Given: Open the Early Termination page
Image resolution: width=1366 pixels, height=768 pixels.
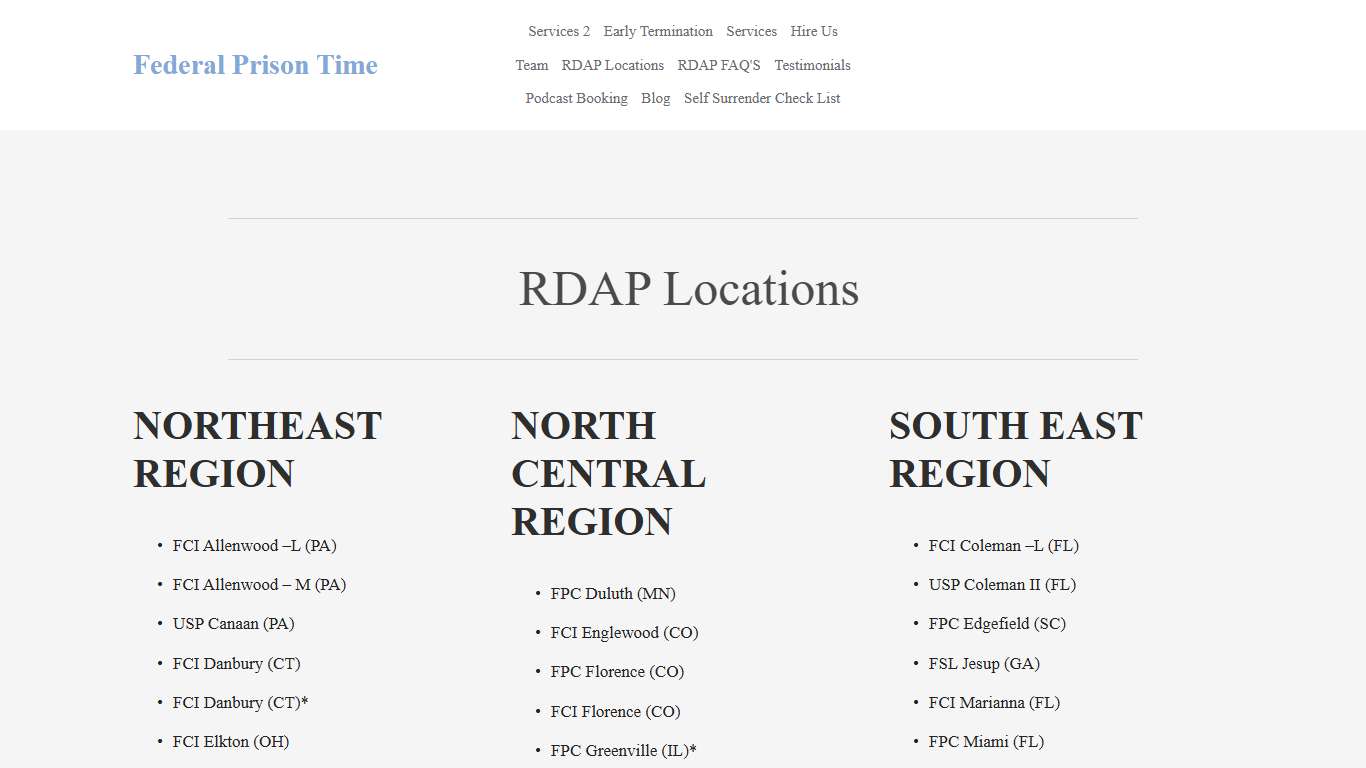Looking at the screenshot, I should point(658,31).
